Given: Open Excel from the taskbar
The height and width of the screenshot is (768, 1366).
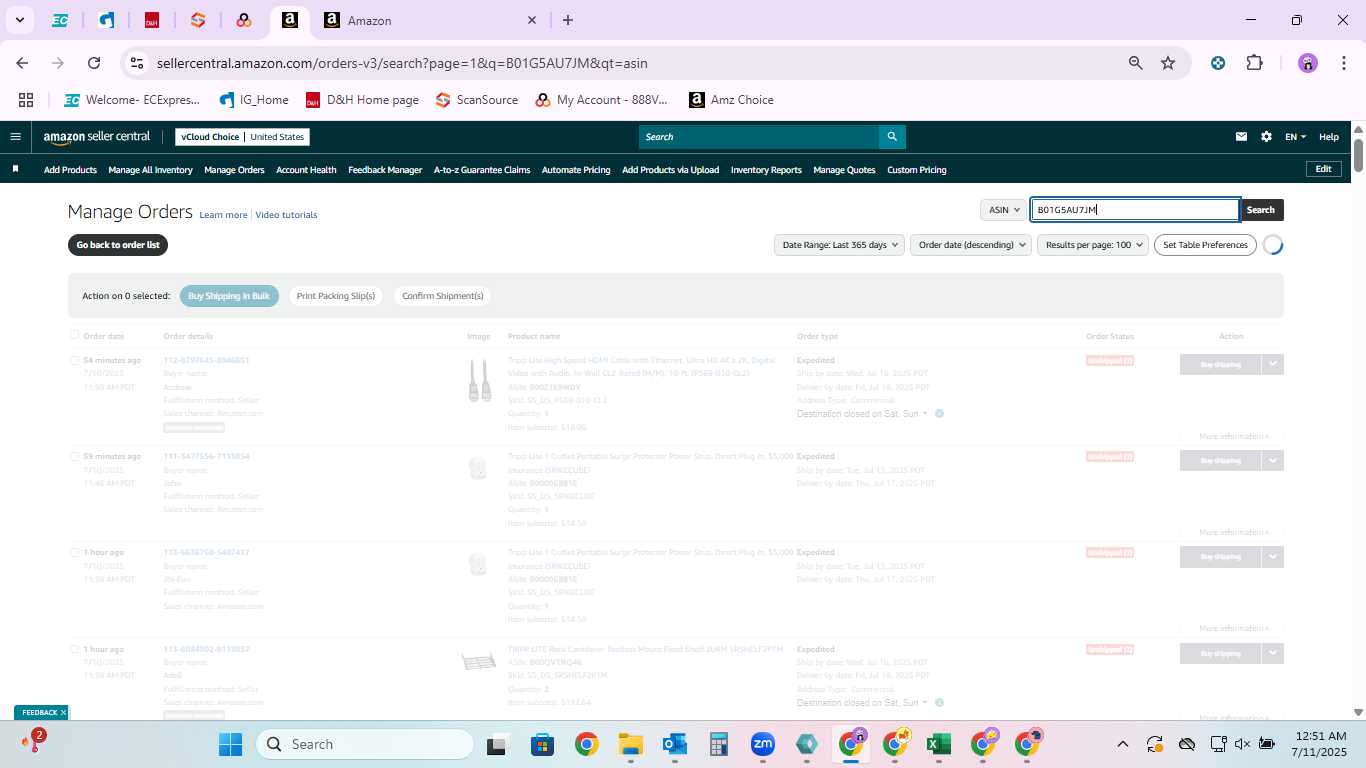Looking at the screenshot, I should click(x=938, y=744).
